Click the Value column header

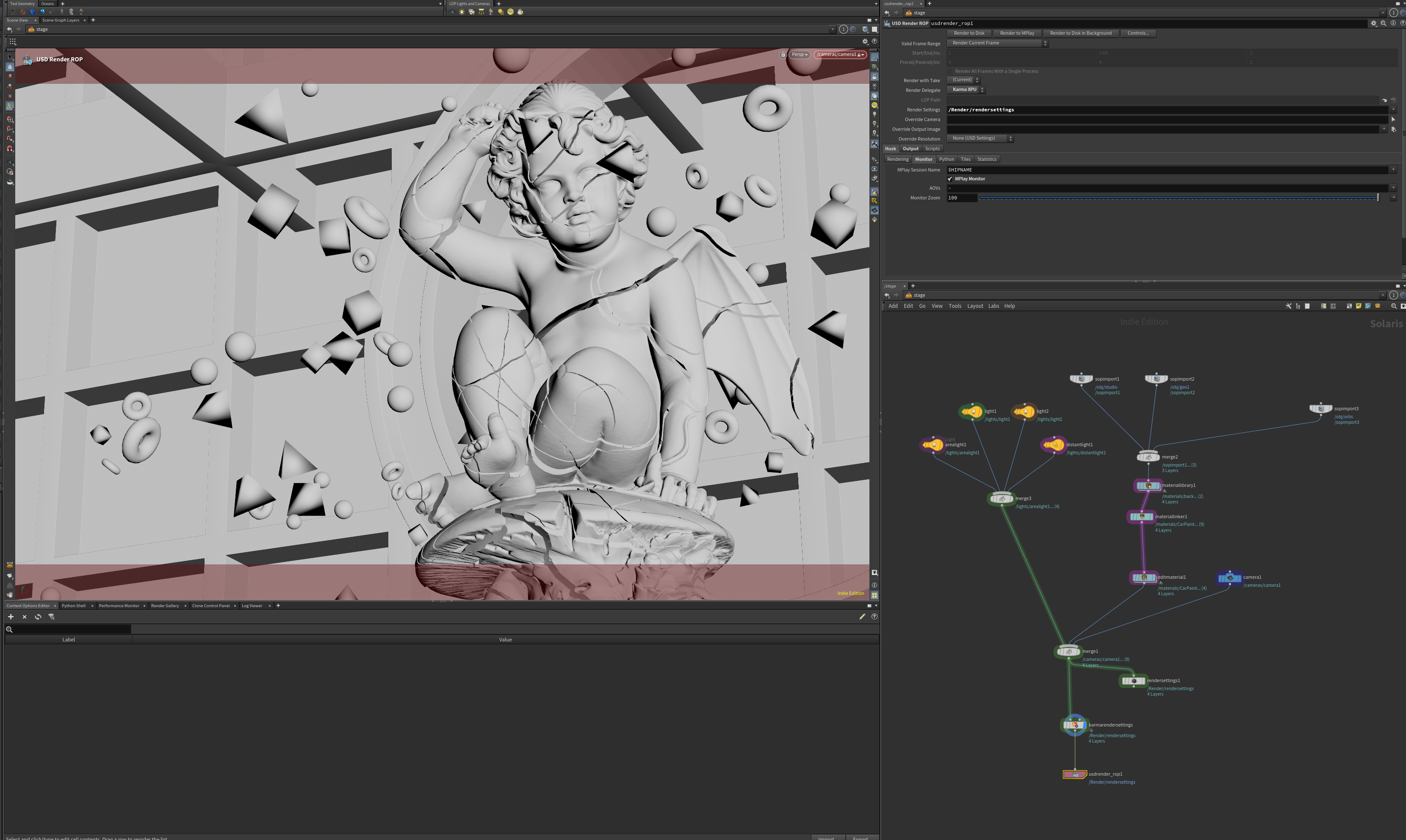[506, 640]
